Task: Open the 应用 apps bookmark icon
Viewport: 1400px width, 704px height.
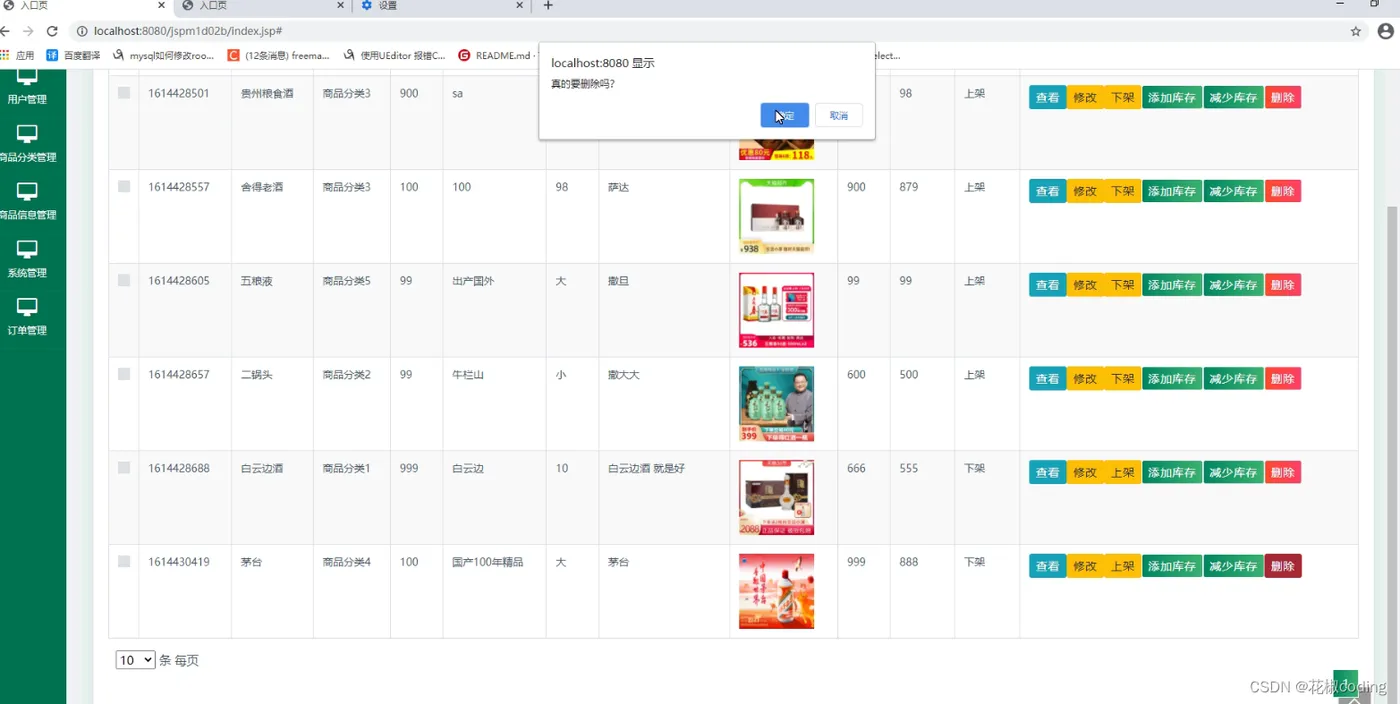Action: click(x=18, y=56)
